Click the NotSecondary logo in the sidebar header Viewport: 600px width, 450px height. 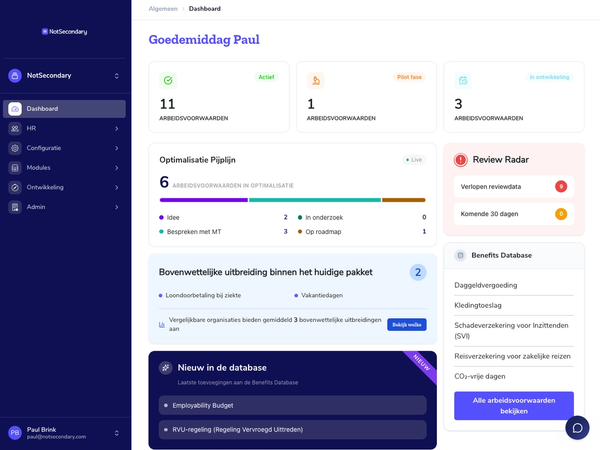click(x=64, y=31)
